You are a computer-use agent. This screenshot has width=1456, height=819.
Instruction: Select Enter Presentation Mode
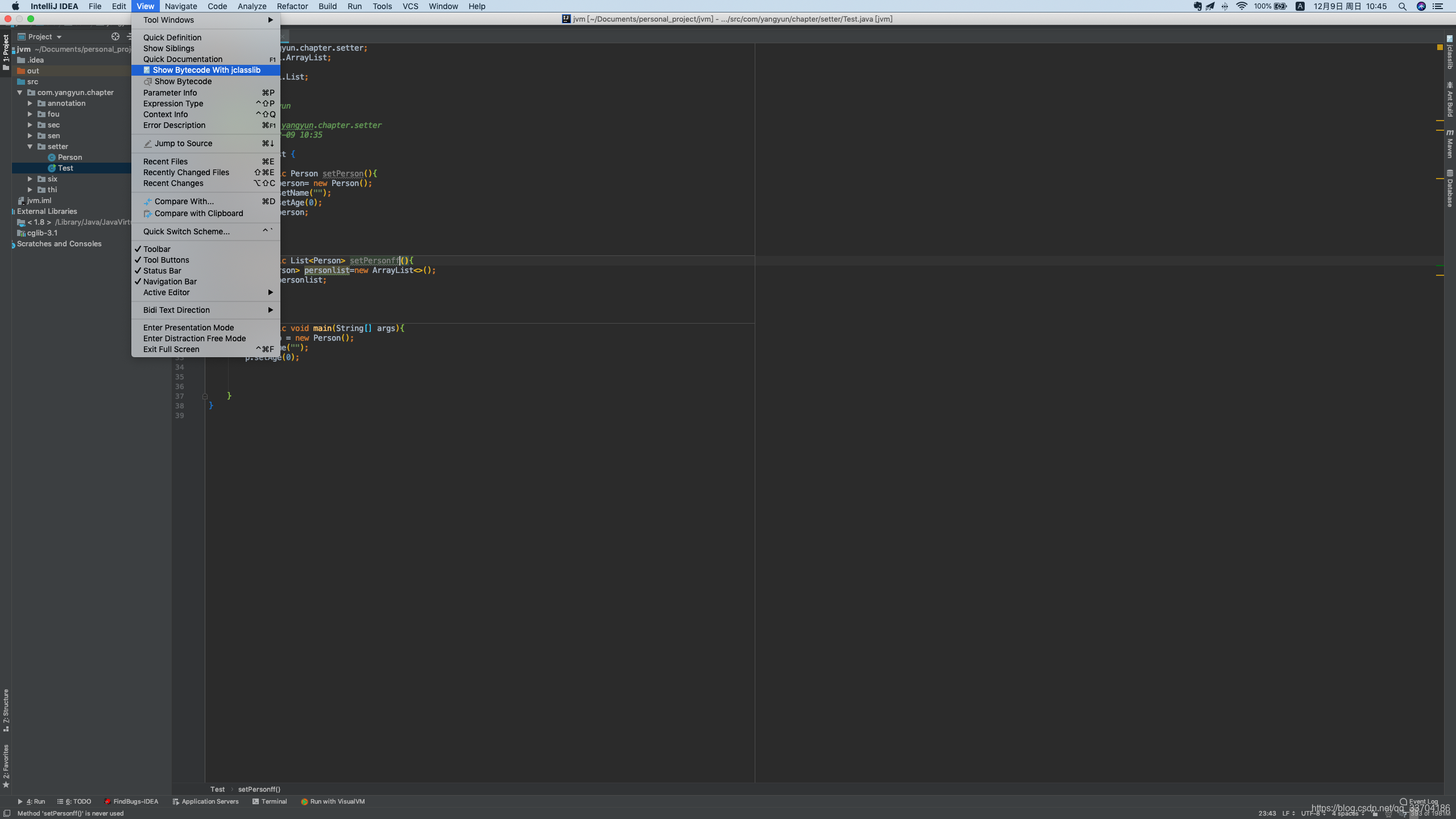(x=205, y=328)
